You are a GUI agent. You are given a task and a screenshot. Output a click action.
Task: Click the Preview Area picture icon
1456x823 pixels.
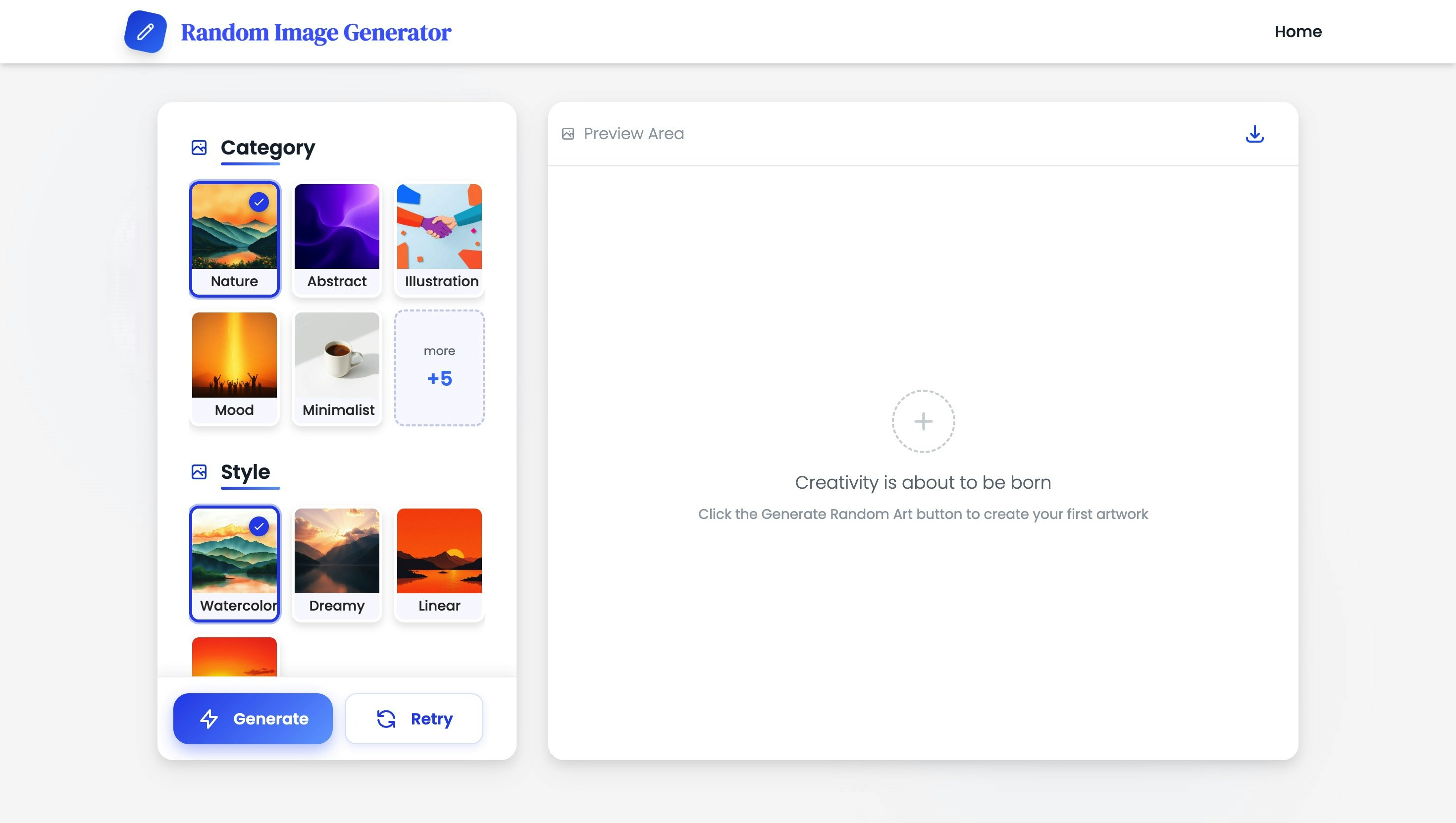pos(568,134)
